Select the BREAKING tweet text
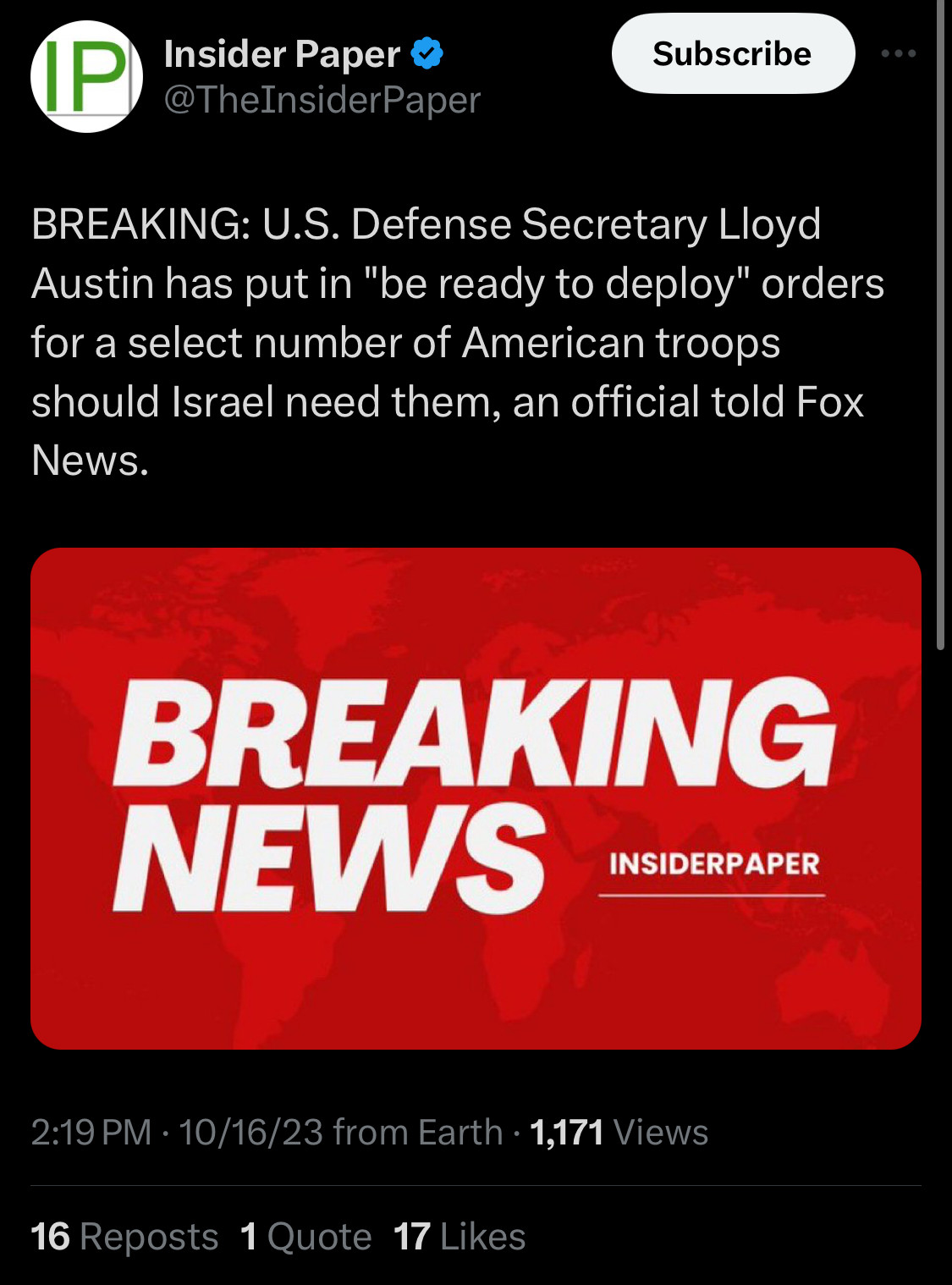 click(x=457, y=342)
